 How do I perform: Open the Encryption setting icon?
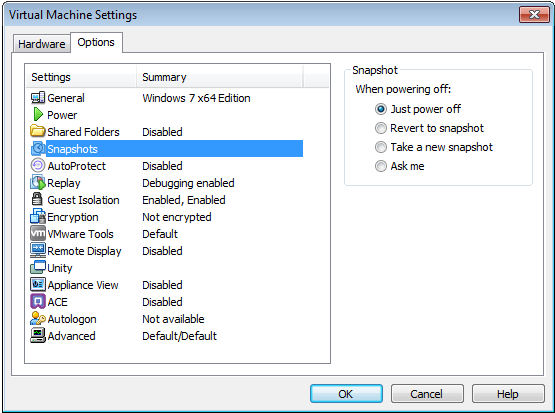(x=38, y=216)
